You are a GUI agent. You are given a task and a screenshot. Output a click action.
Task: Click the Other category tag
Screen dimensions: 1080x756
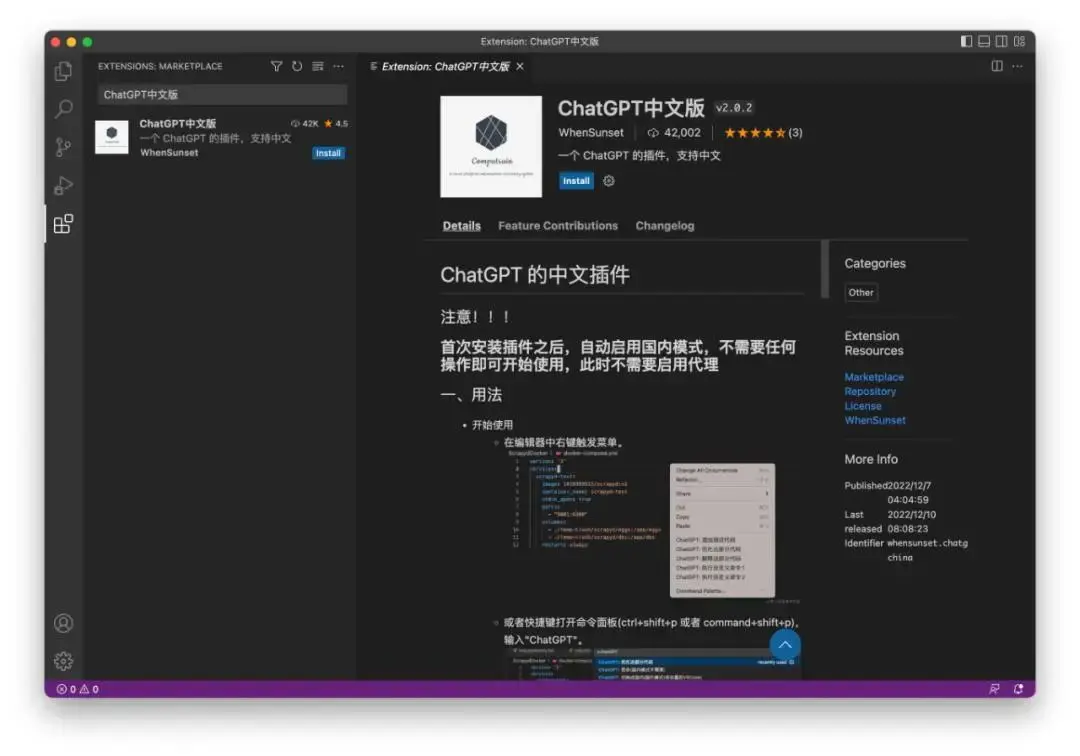(861, 293)
